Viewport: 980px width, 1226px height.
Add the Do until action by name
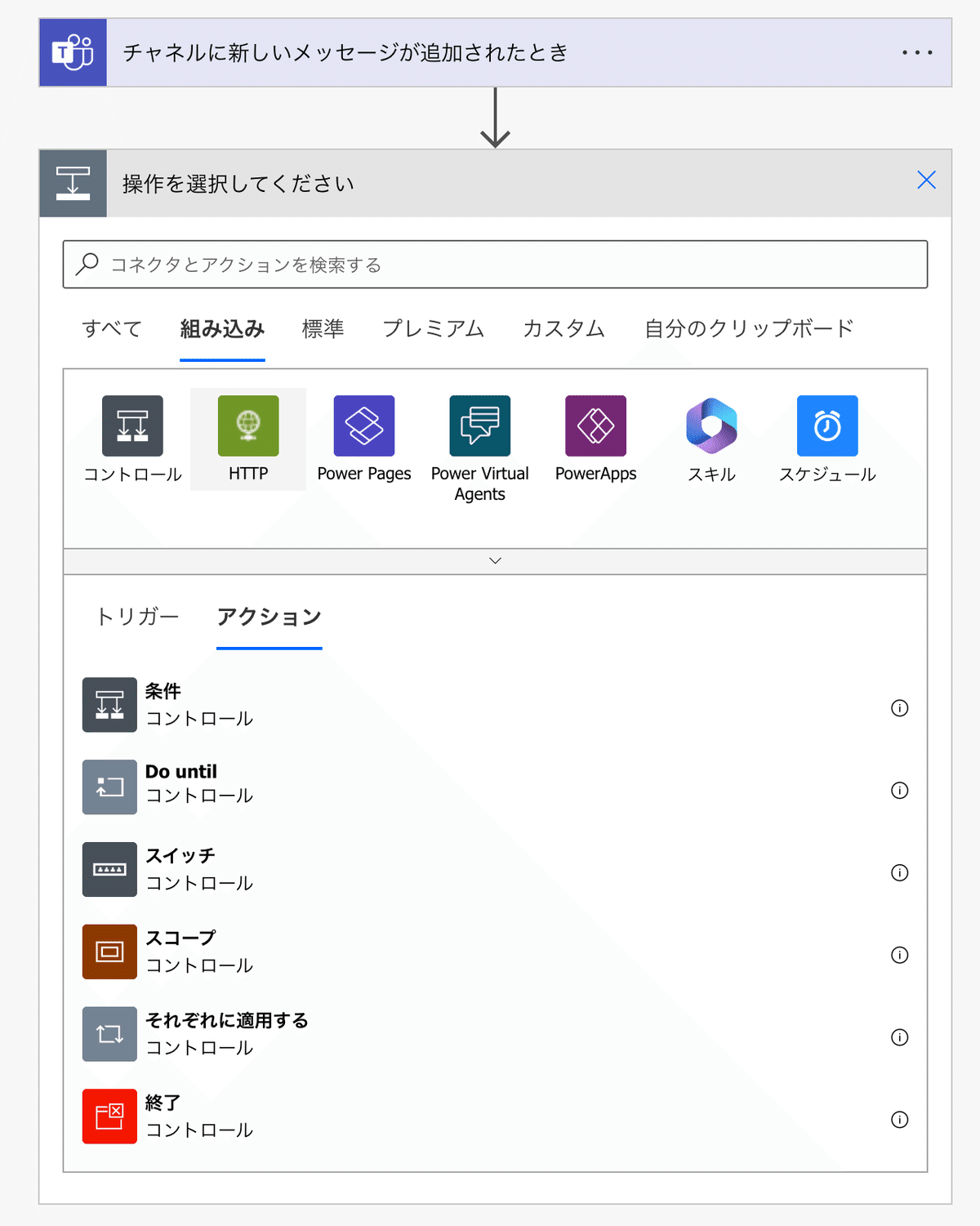[x=181, y=772]
